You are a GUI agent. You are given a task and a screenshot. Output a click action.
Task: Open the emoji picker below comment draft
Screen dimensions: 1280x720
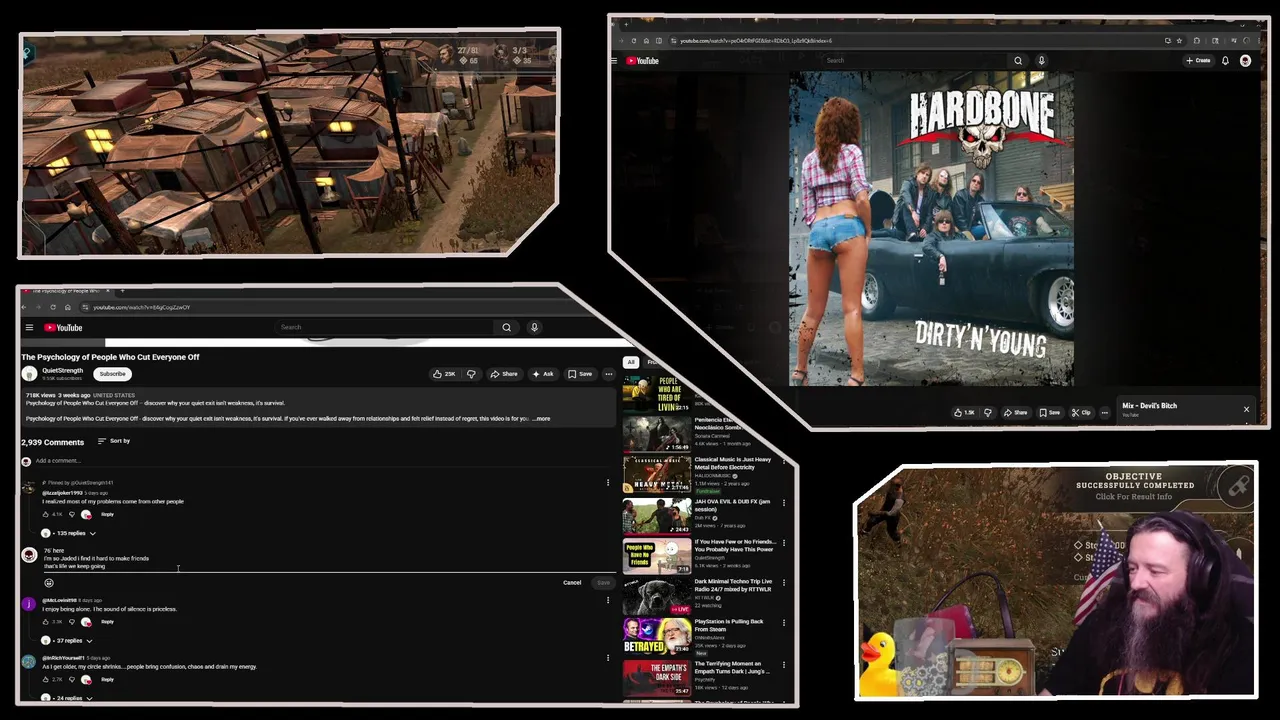(x=48, y=582)
